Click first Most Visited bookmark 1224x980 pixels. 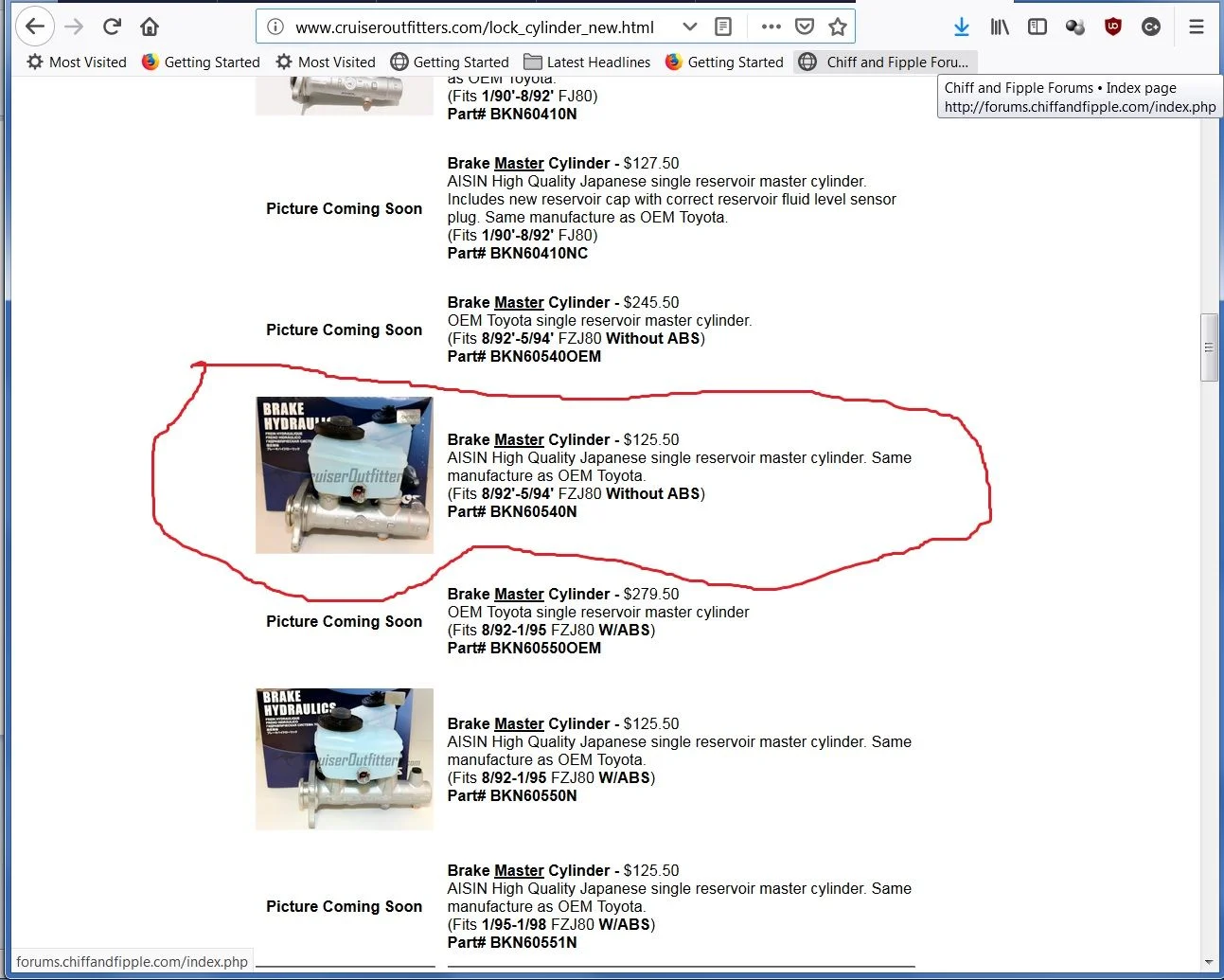77,62
